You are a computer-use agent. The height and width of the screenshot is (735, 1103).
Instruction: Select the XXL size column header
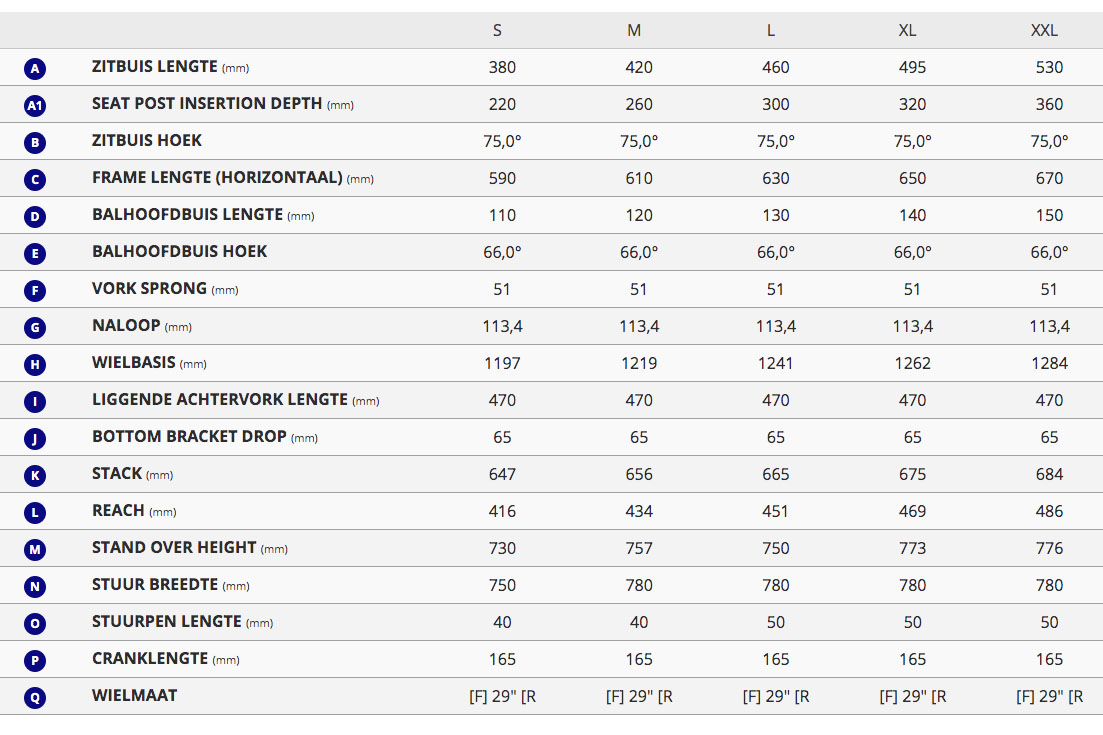pos(1044,30)
